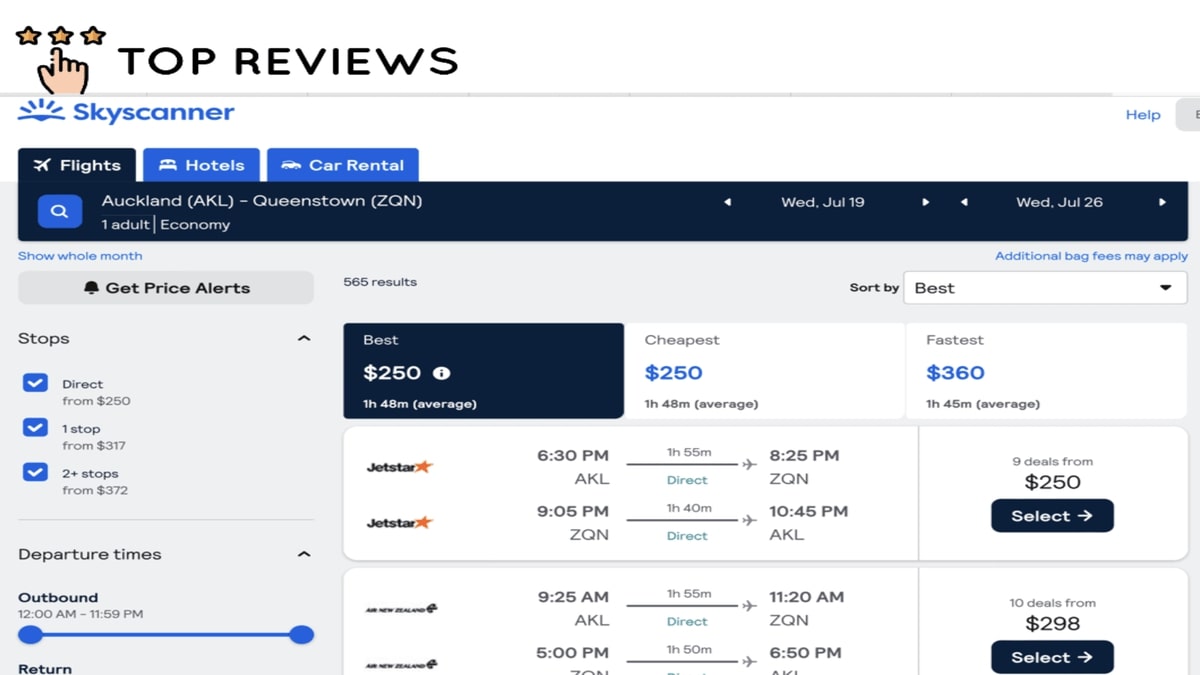
Task: Click the Jetstar logo on the 9:05 PM flight
Action: click(x=400, y=523)
